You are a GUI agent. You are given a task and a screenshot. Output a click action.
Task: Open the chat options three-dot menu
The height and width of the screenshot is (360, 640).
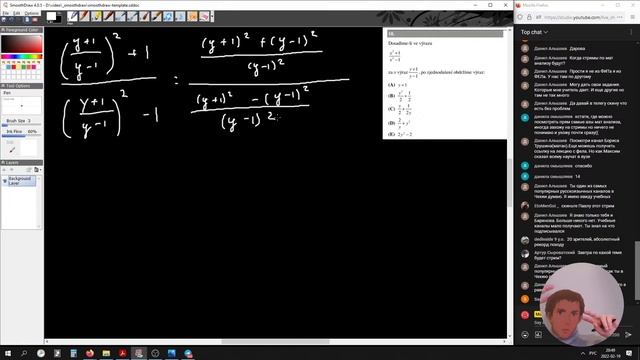tap(630, 32)
